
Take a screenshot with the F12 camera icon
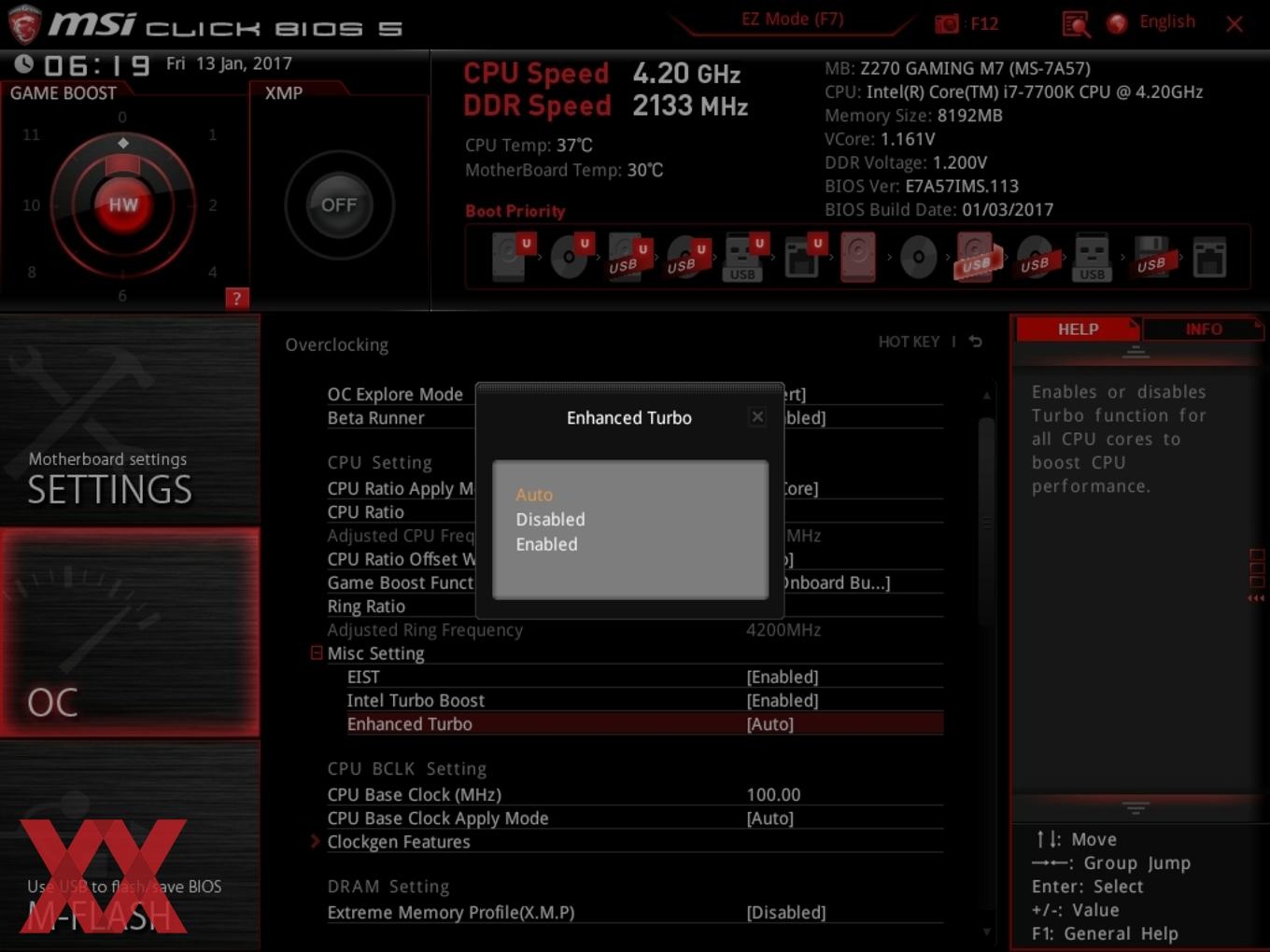point(947,23)
